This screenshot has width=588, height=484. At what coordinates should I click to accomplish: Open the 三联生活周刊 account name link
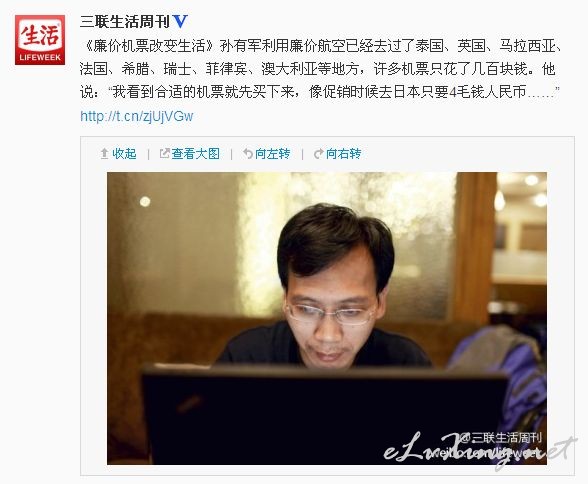click(124, 22)
